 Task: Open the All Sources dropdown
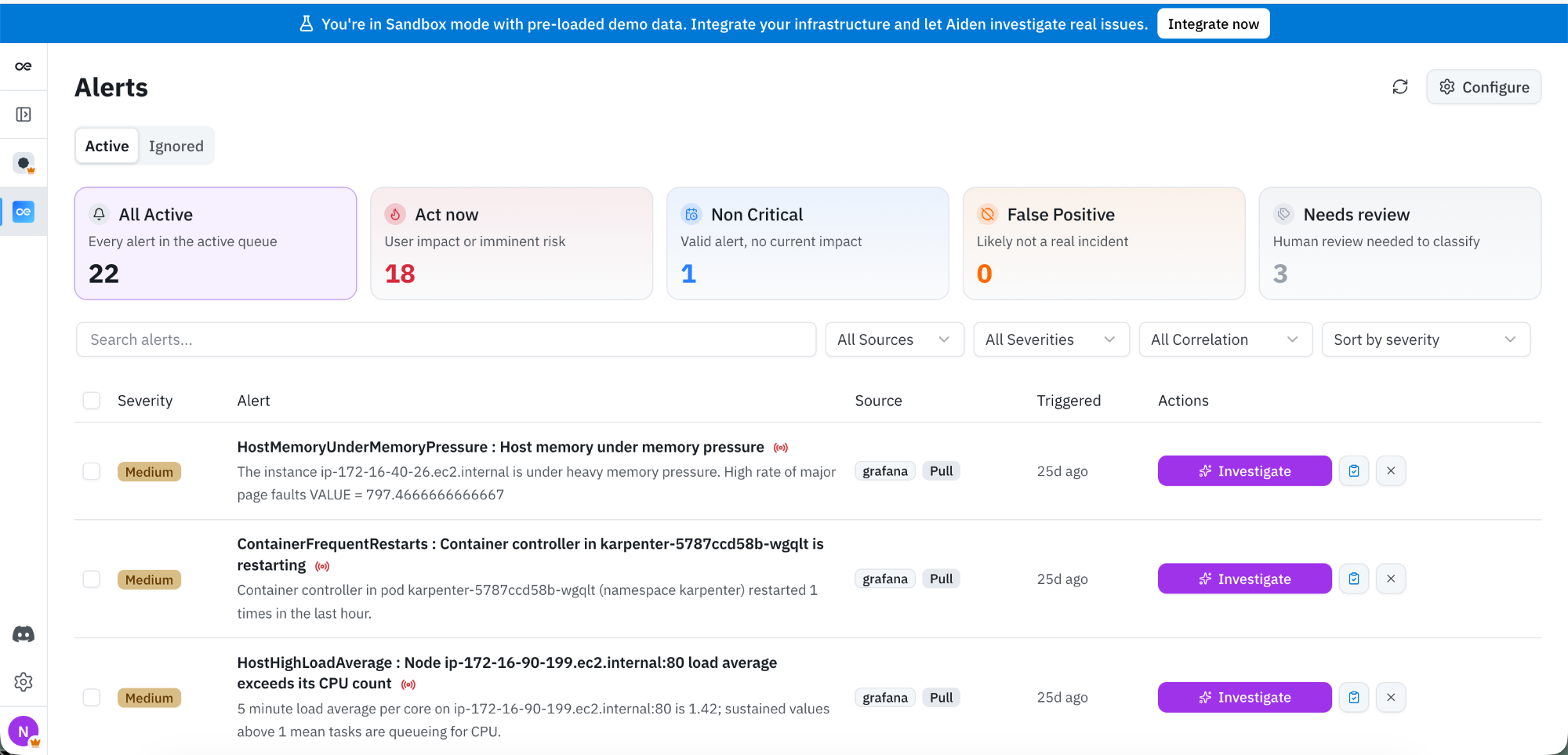895,339
